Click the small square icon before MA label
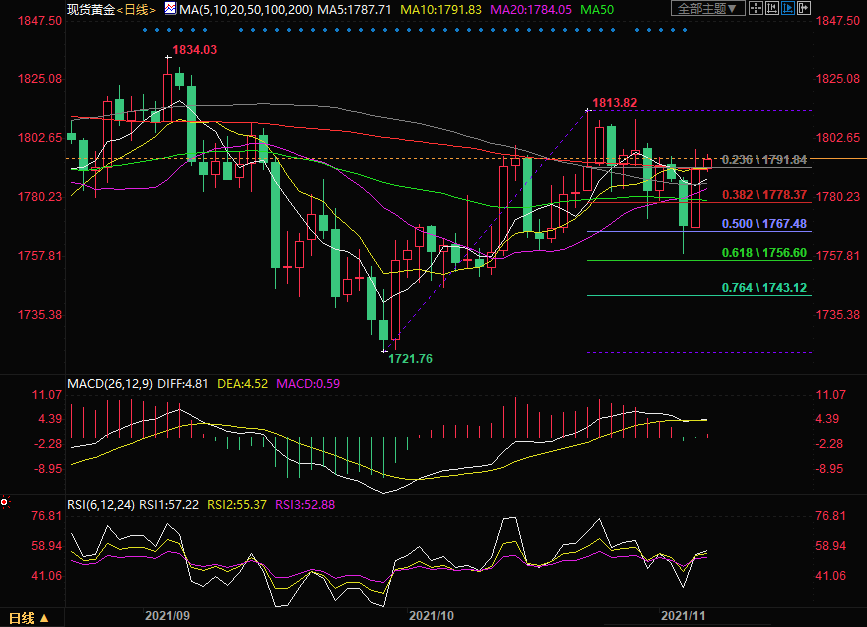Screen dimensions: 867x627 pos(171,9)
